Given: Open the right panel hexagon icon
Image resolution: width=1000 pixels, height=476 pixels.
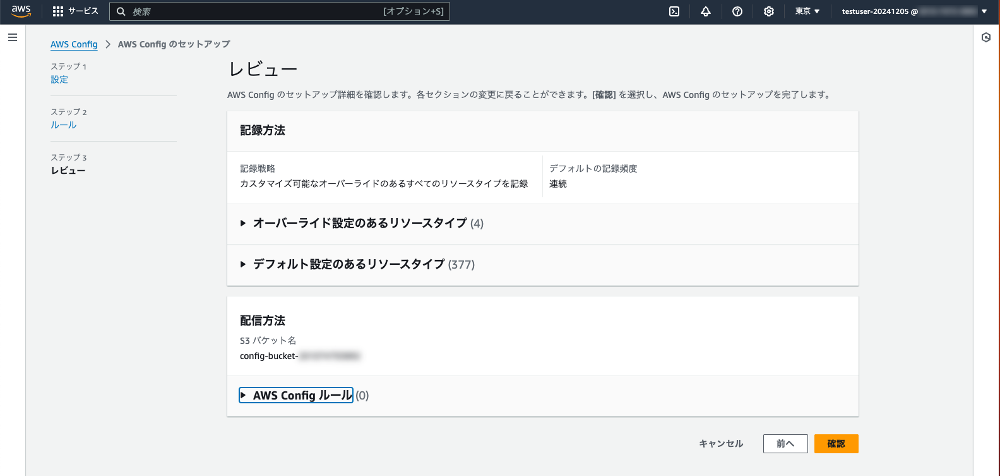Looking at the screenshot, I should click(987, 38).
